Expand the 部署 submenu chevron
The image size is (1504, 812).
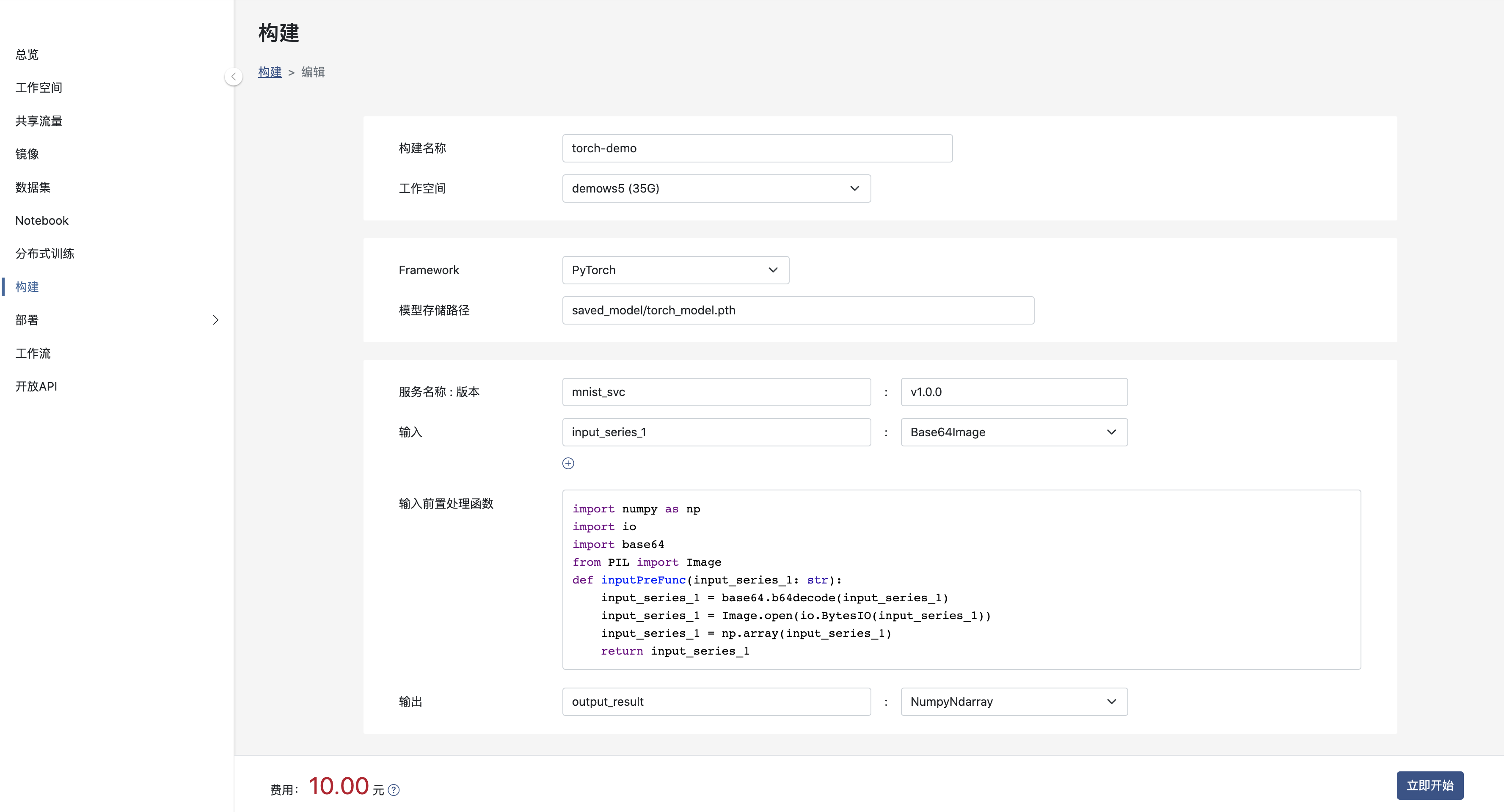(215, 320)
